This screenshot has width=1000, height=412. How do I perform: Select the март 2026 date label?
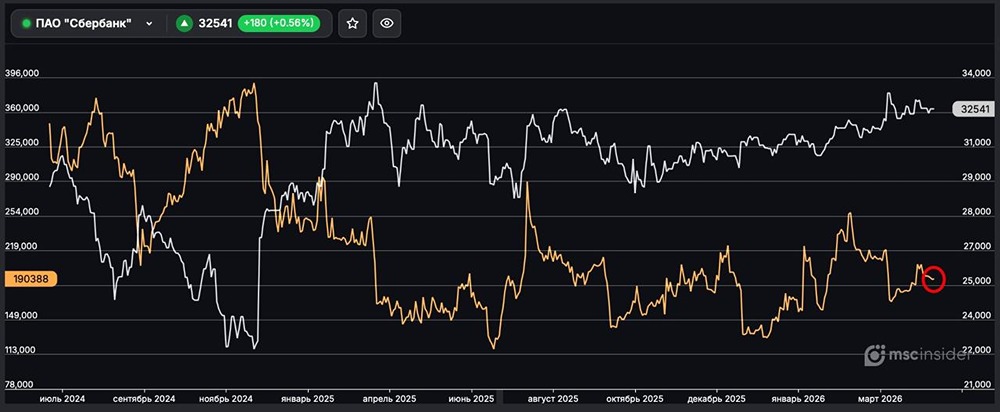(x=880, y=398)
